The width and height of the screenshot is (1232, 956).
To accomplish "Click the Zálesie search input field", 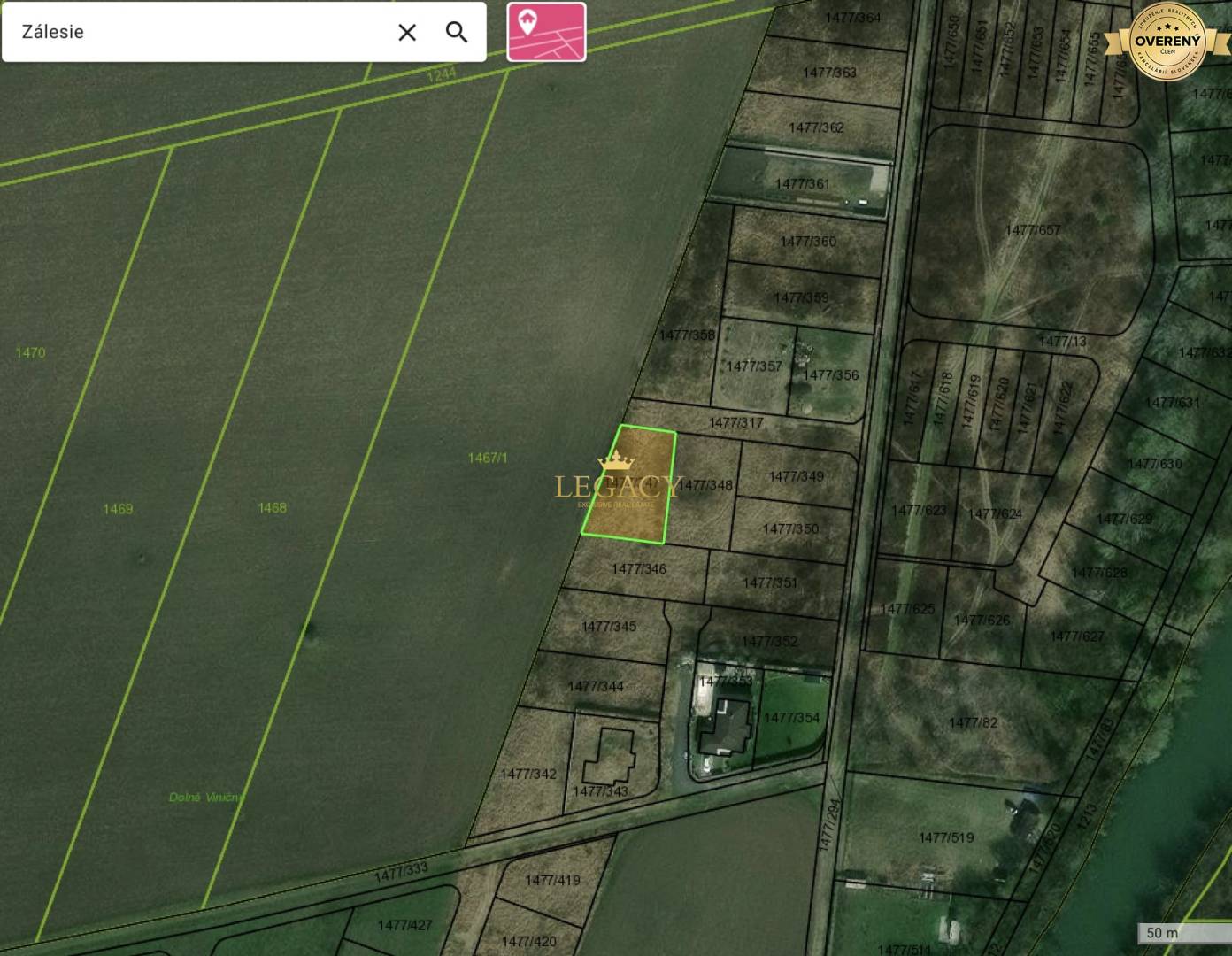I will click(x=199, y=32).
